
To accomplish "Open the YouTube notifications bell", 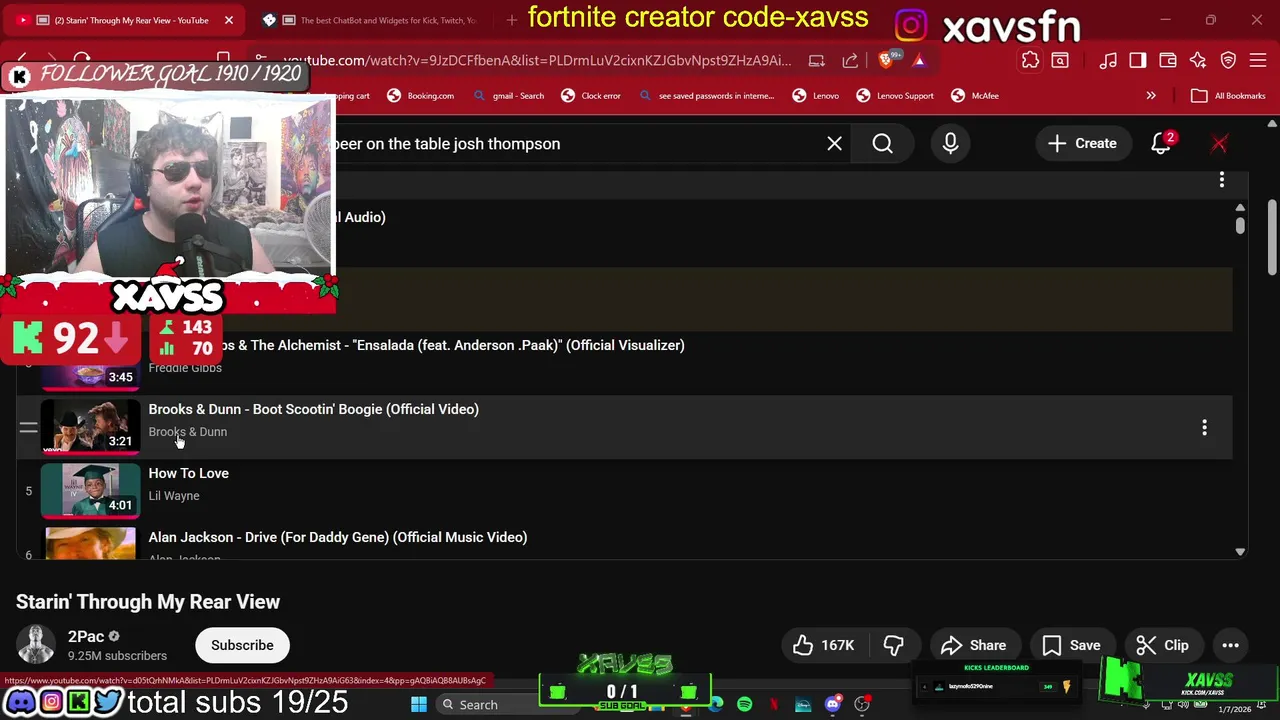I will pyautogui.click(x=1161, y=143).
